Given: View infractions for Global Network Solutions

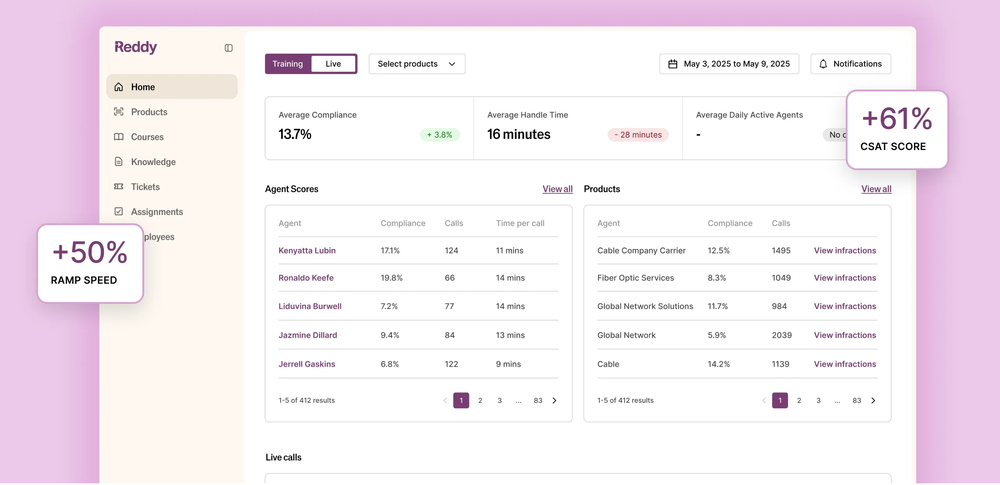Looking at the screenshot, I should point(845,306).
